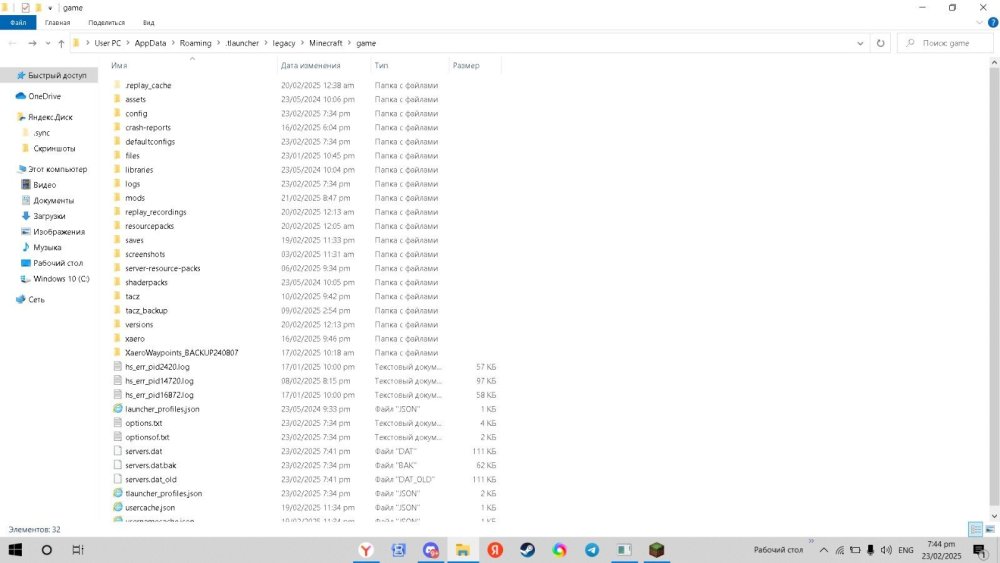Go up one folder level
This screenshot has height=563, width=1000.
pyautogui.click(x=61, y=43)
